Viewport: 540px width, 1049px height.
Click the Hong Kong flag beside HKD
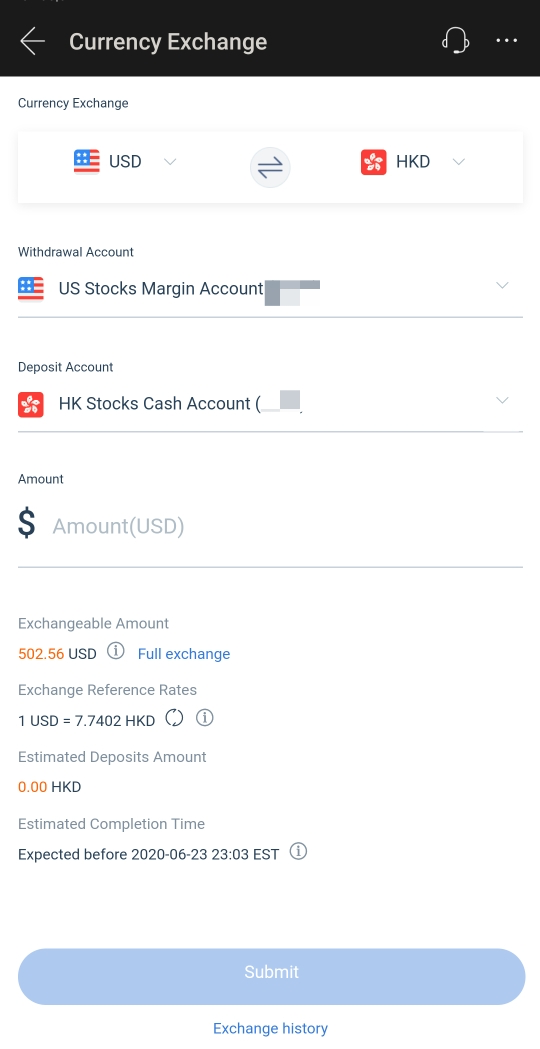[373, 162]
